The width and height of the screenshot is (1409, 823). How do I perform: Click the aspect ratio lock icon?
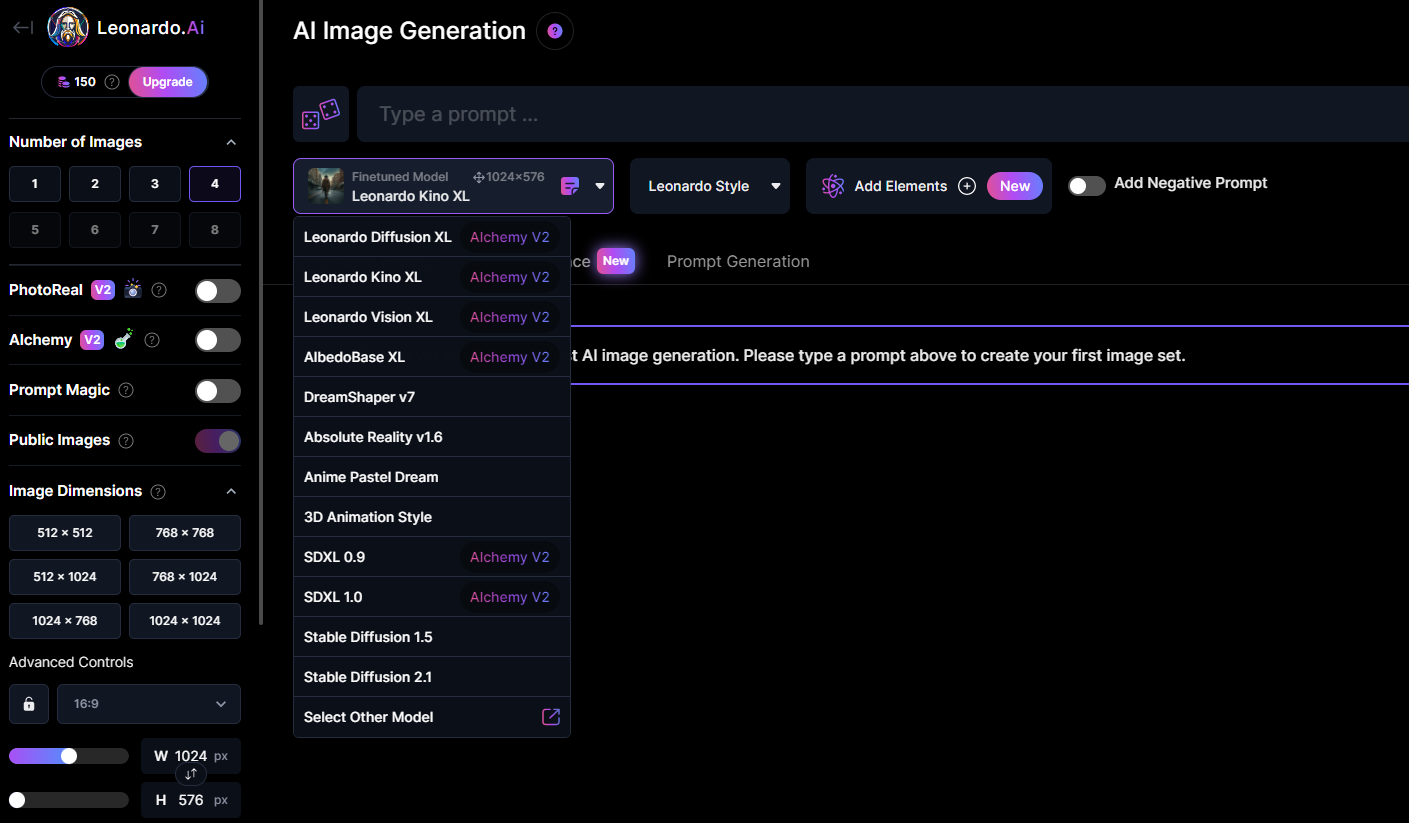click(29, 704)
